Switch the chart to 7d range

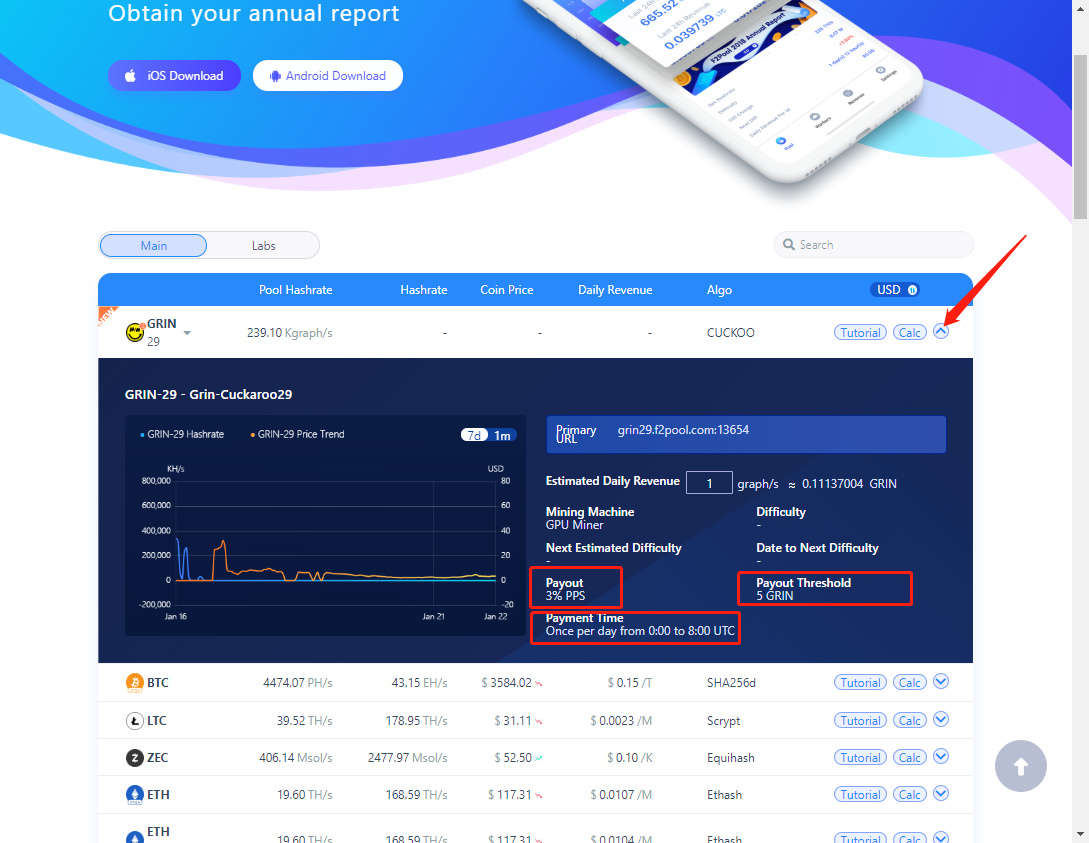coord(474,435)
